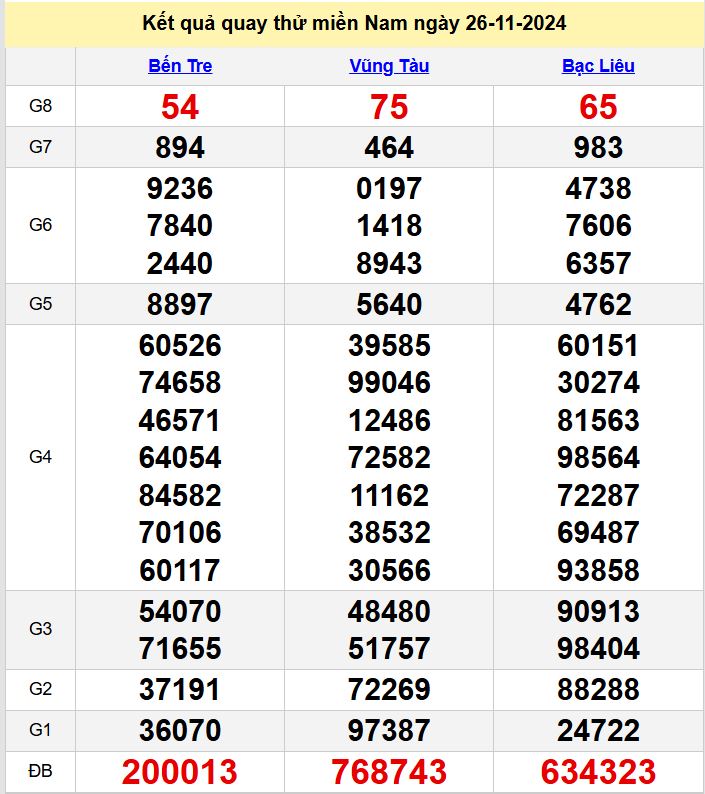Select G7 number 983
Viewport: 705px width, 794px height.
[598, 147]
